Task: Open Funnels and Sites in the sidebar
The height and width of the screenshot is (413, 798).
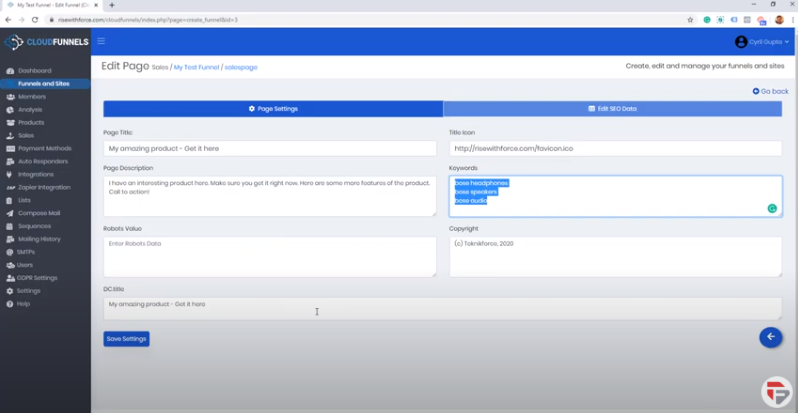Action: coord(42,83)
